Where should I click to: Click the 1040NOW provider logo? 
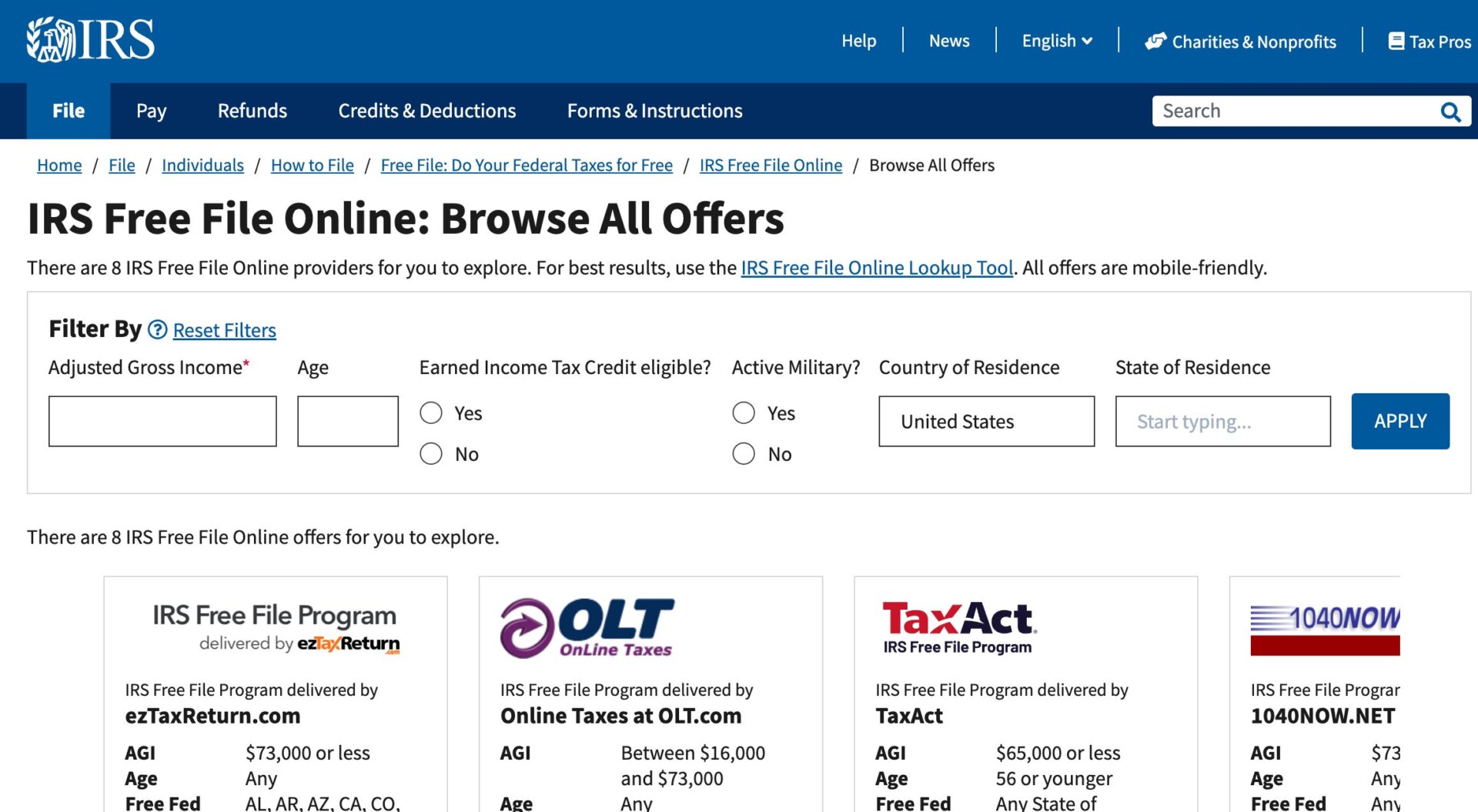tap(1325, 629)
